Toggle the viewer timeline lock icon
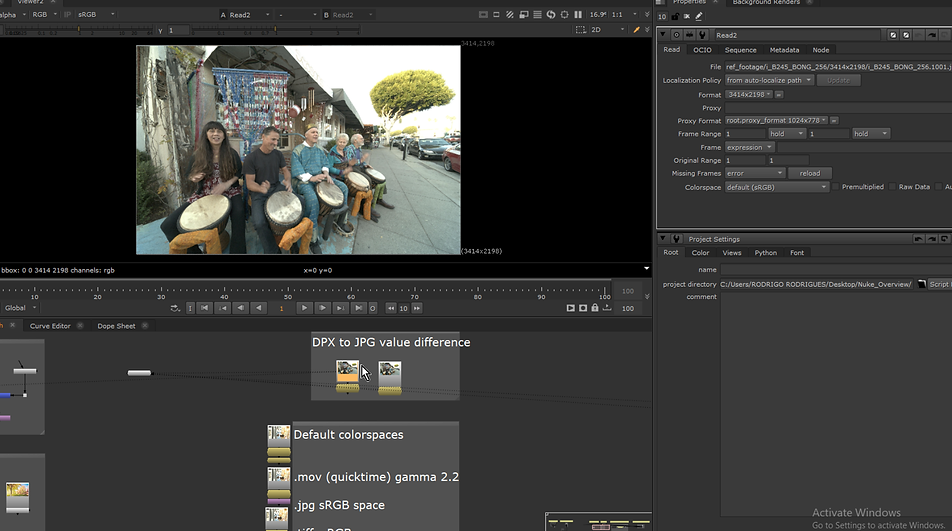Viewport: 952px width, 531px height. click(x=595, y=308)
